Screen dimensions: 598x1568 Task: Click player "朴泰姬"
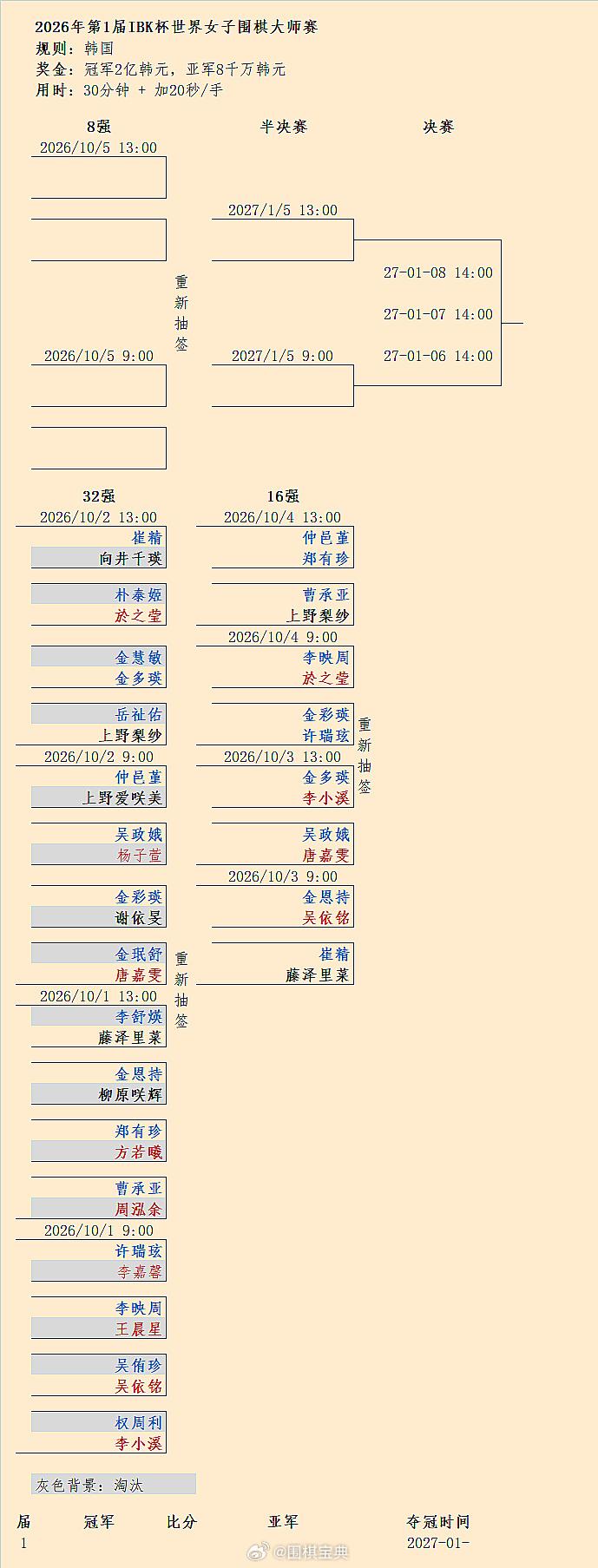(139, 595)
